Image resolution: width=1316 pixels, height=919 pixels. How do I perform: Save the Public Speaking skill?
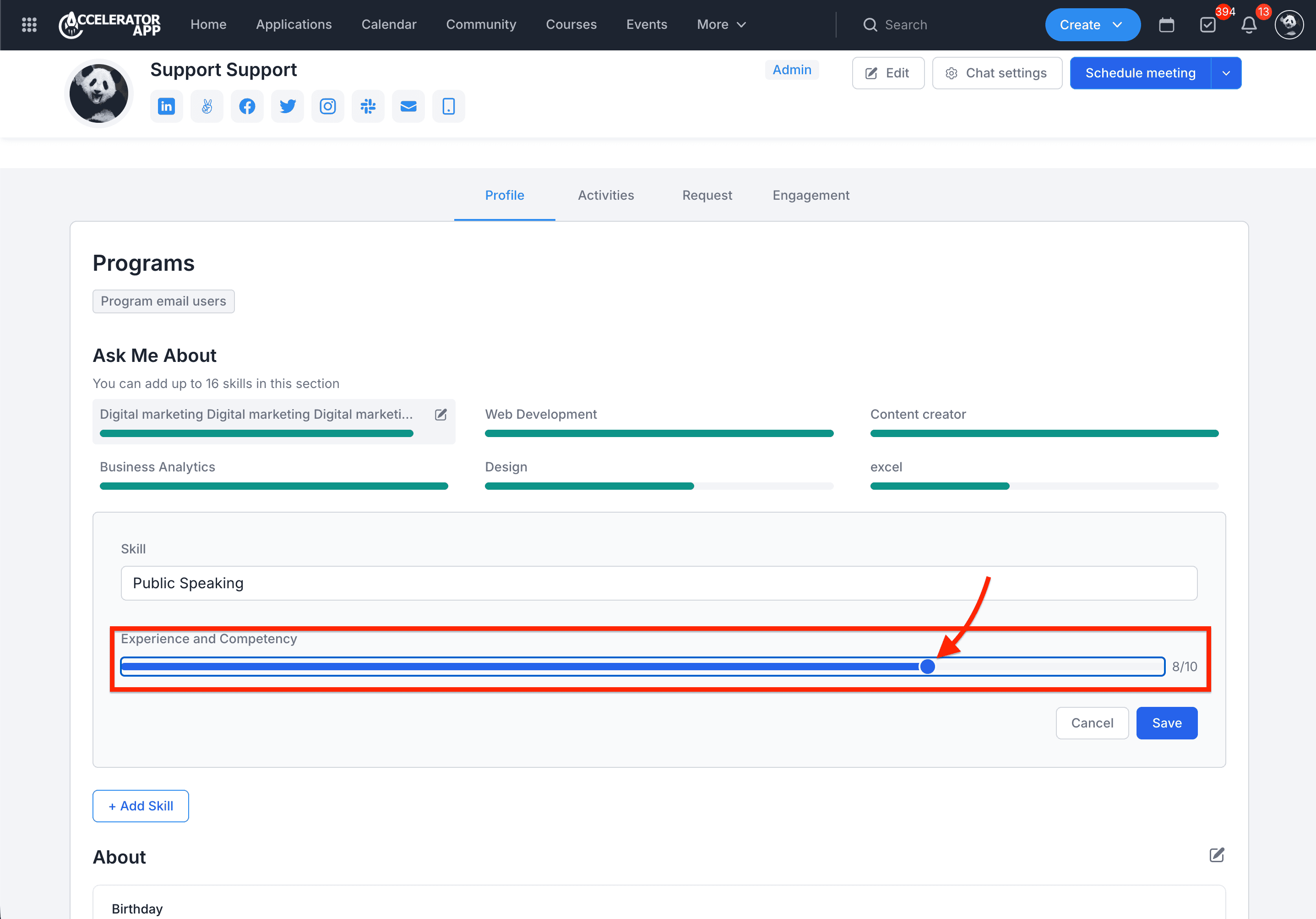click(x=1166, y=723)
